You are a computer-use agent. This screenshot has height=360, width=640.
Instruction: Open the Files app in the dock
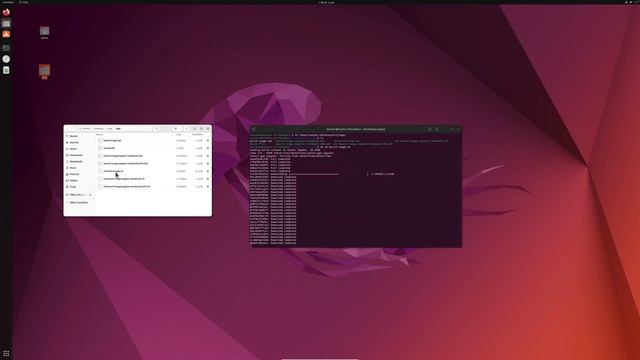pos(6,23)
